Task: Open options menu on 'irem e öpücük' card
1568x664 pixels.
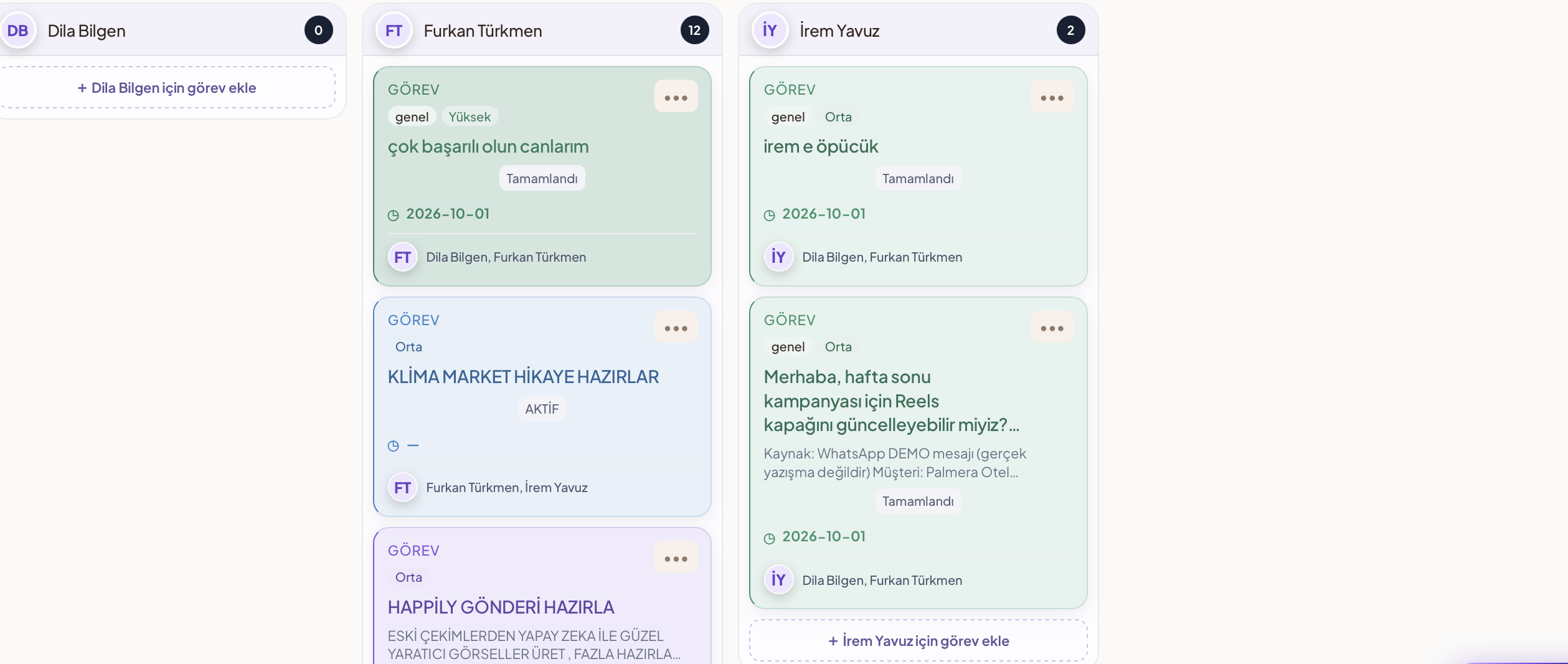Action: (1052, 97)
